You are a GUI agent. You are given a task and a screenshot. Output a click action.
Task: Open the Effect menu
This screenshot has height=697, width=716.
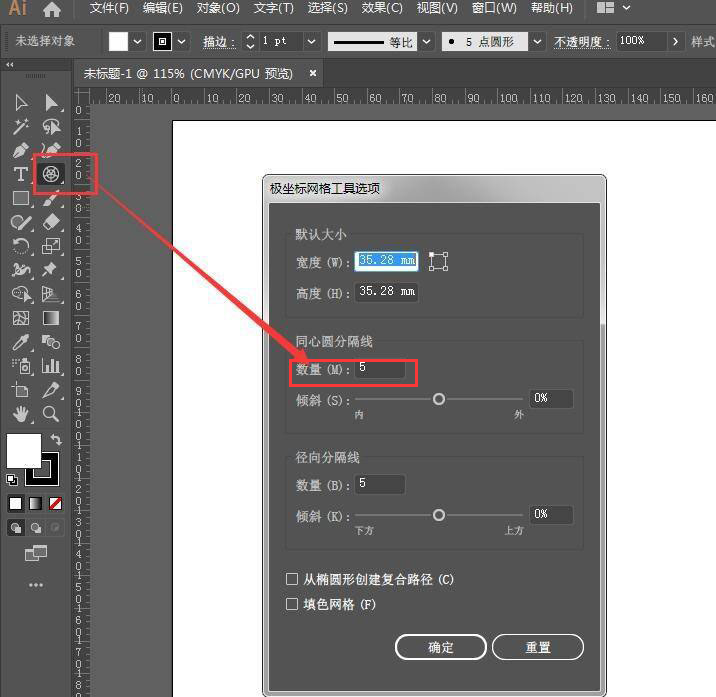[382, 8]
